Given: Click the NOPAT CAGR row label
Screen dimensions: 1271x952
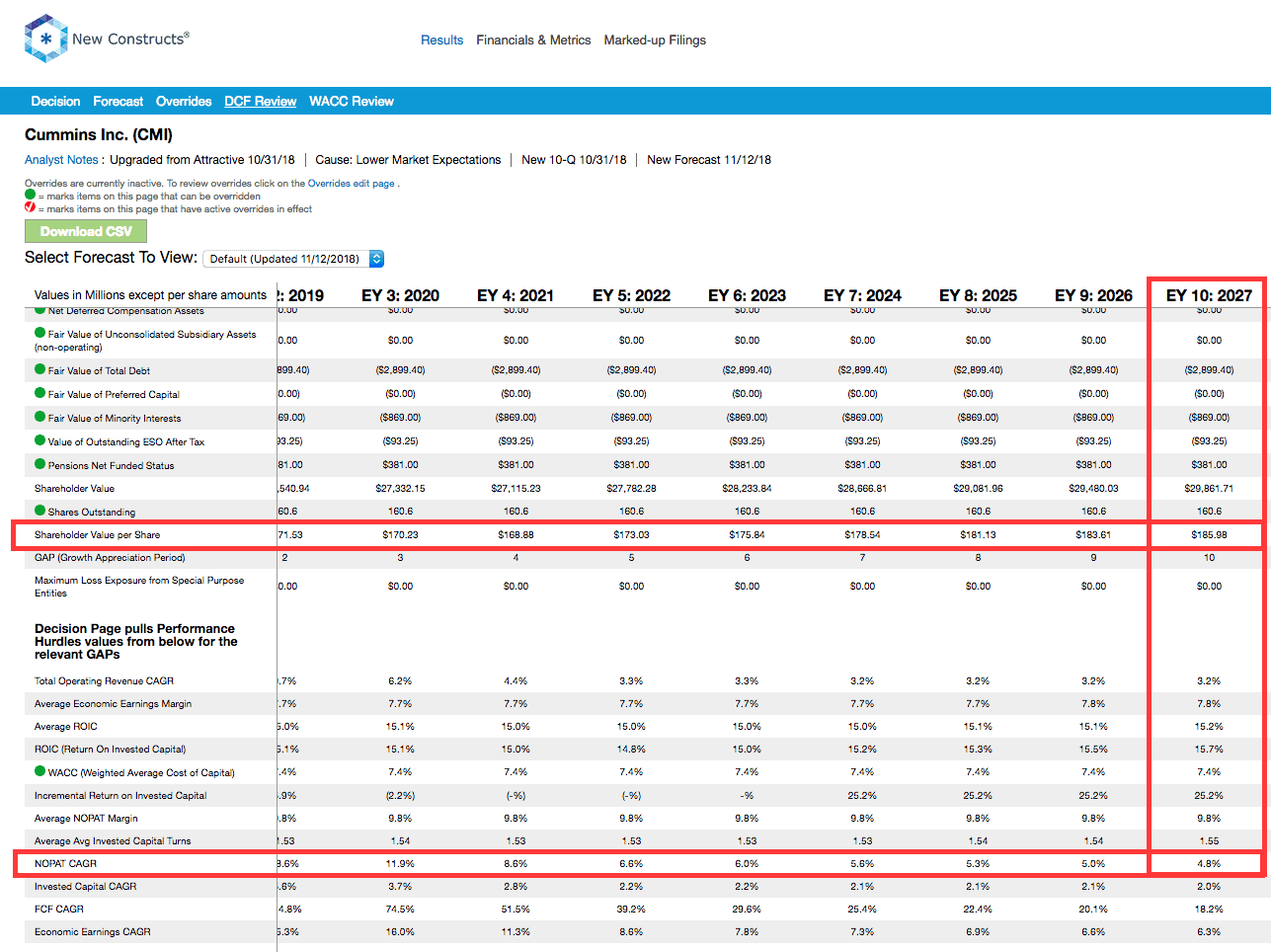Looking at the screenshot, I should pyautogui.click(x=65, y=863).
